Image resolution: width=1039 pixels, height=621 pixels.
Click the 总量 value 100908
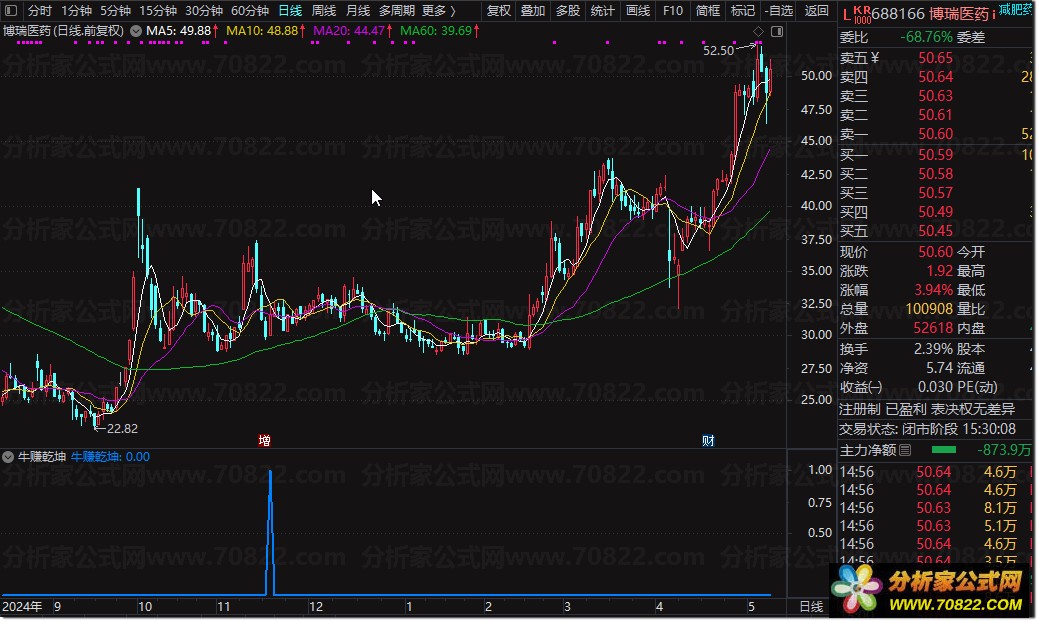click(929, 309)
